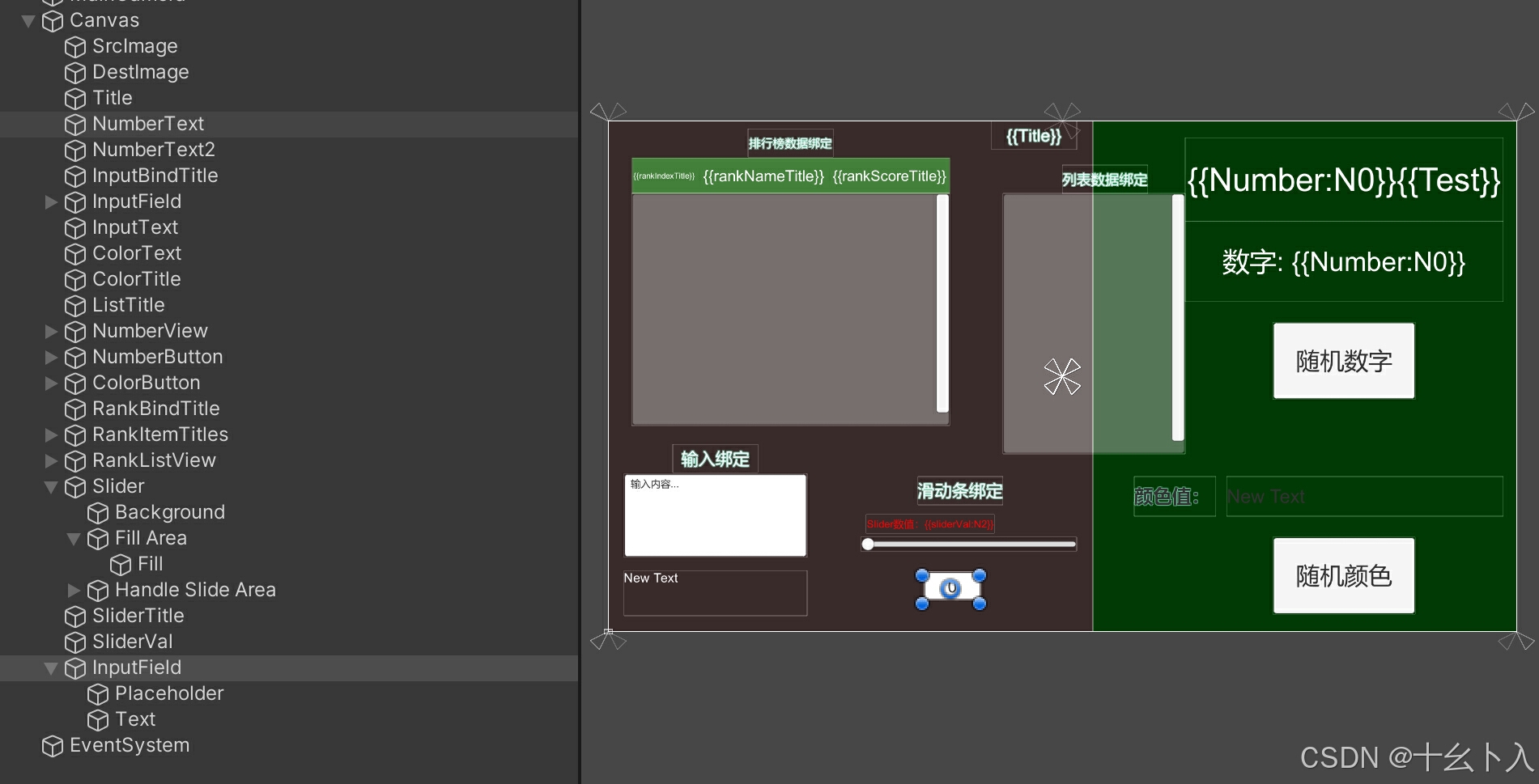Click the {{rankIndexTitle}} header text
The height and width of the screenshot is (784, 1539).
point(664,176)
